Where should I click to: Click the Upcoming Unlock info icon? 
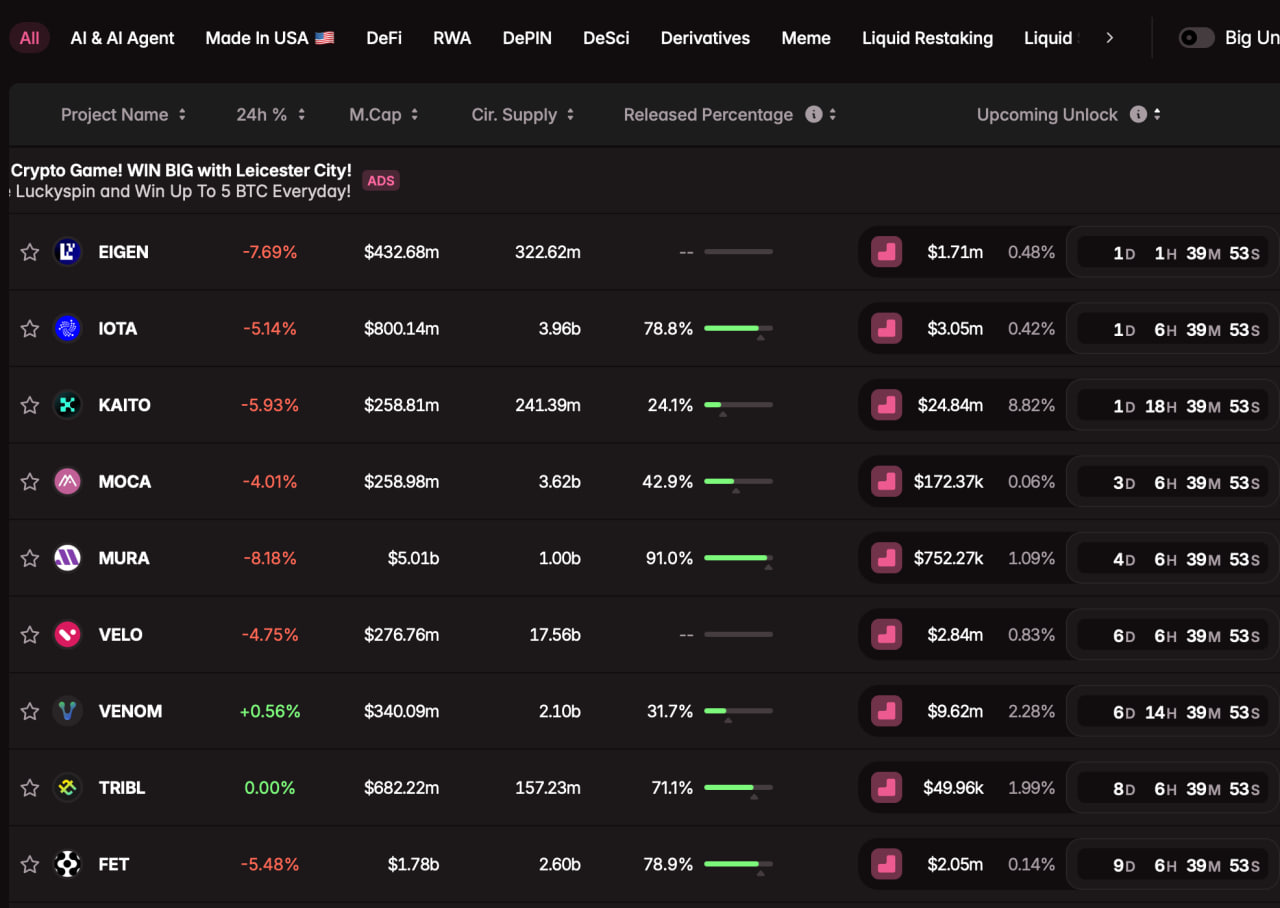(1138, 114)
